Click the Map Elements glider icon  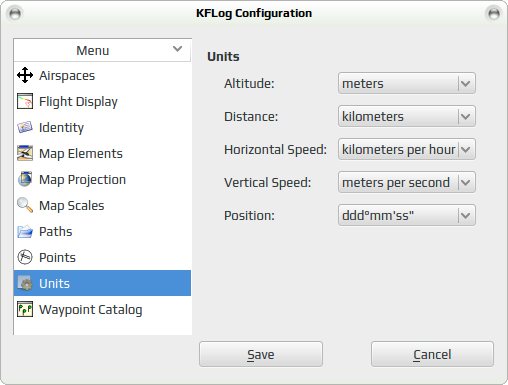coord(25,153)
